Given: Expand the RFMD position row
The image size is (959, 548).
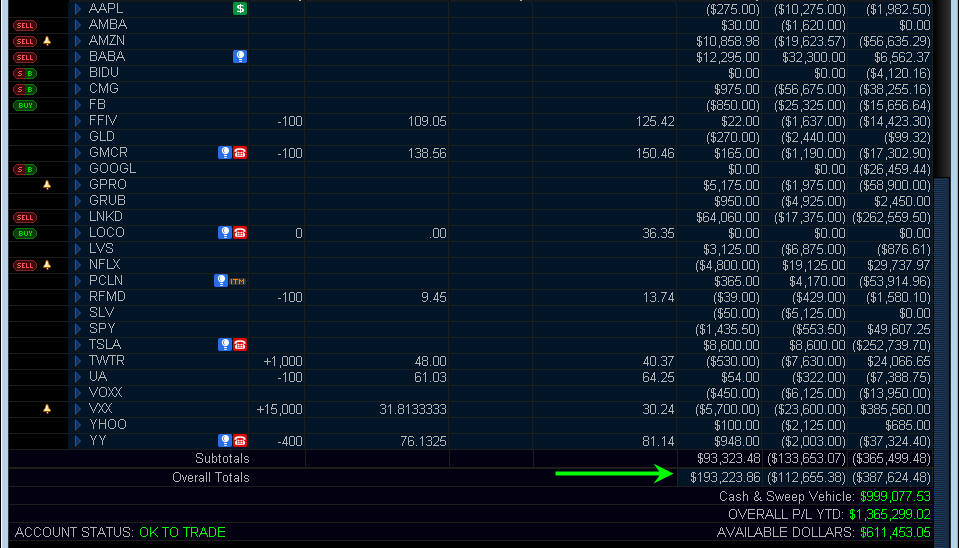Looking at the screenshot, I should coord(78,297).
